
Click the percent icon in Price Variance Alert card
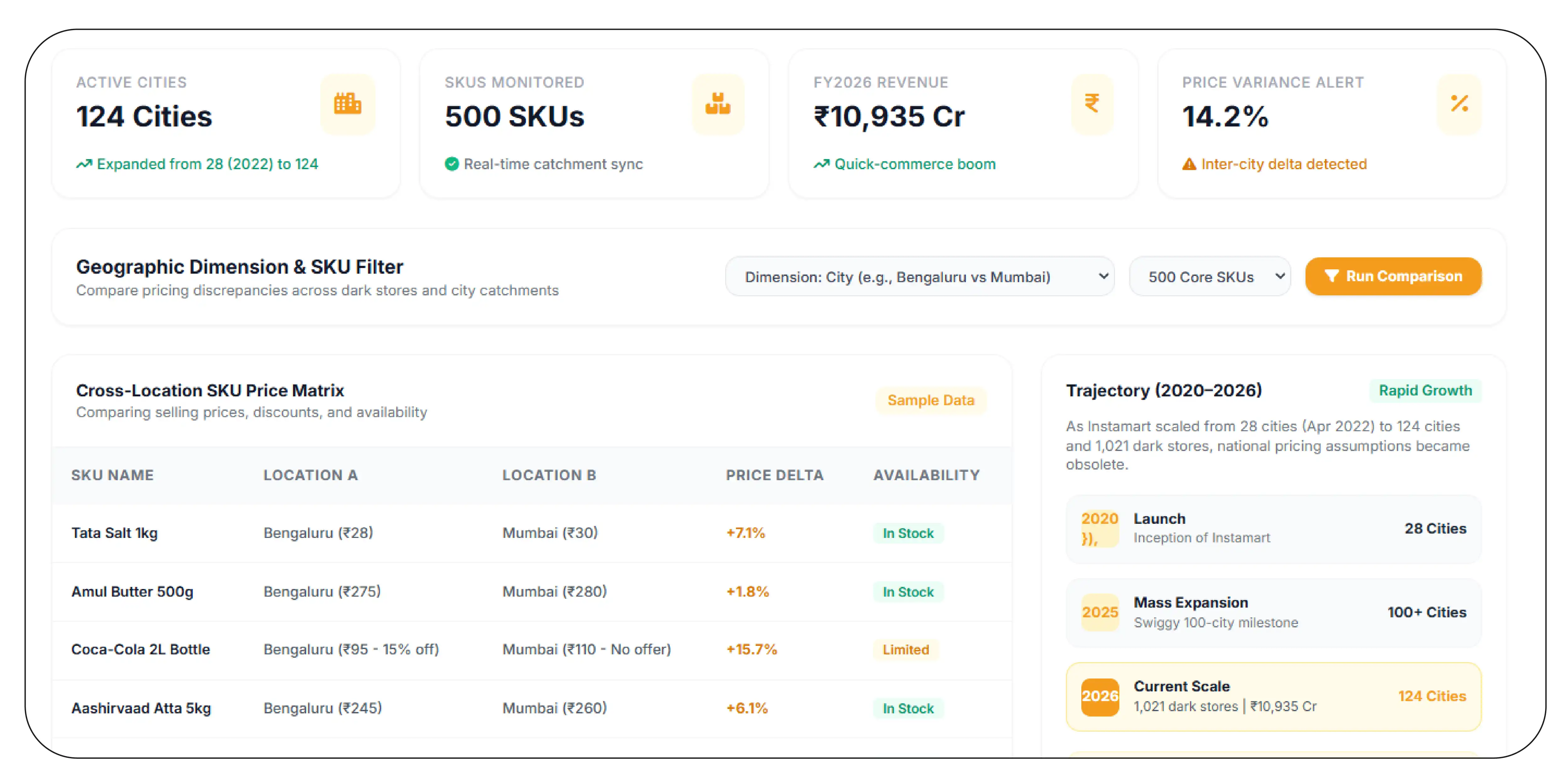point(1460,103)
